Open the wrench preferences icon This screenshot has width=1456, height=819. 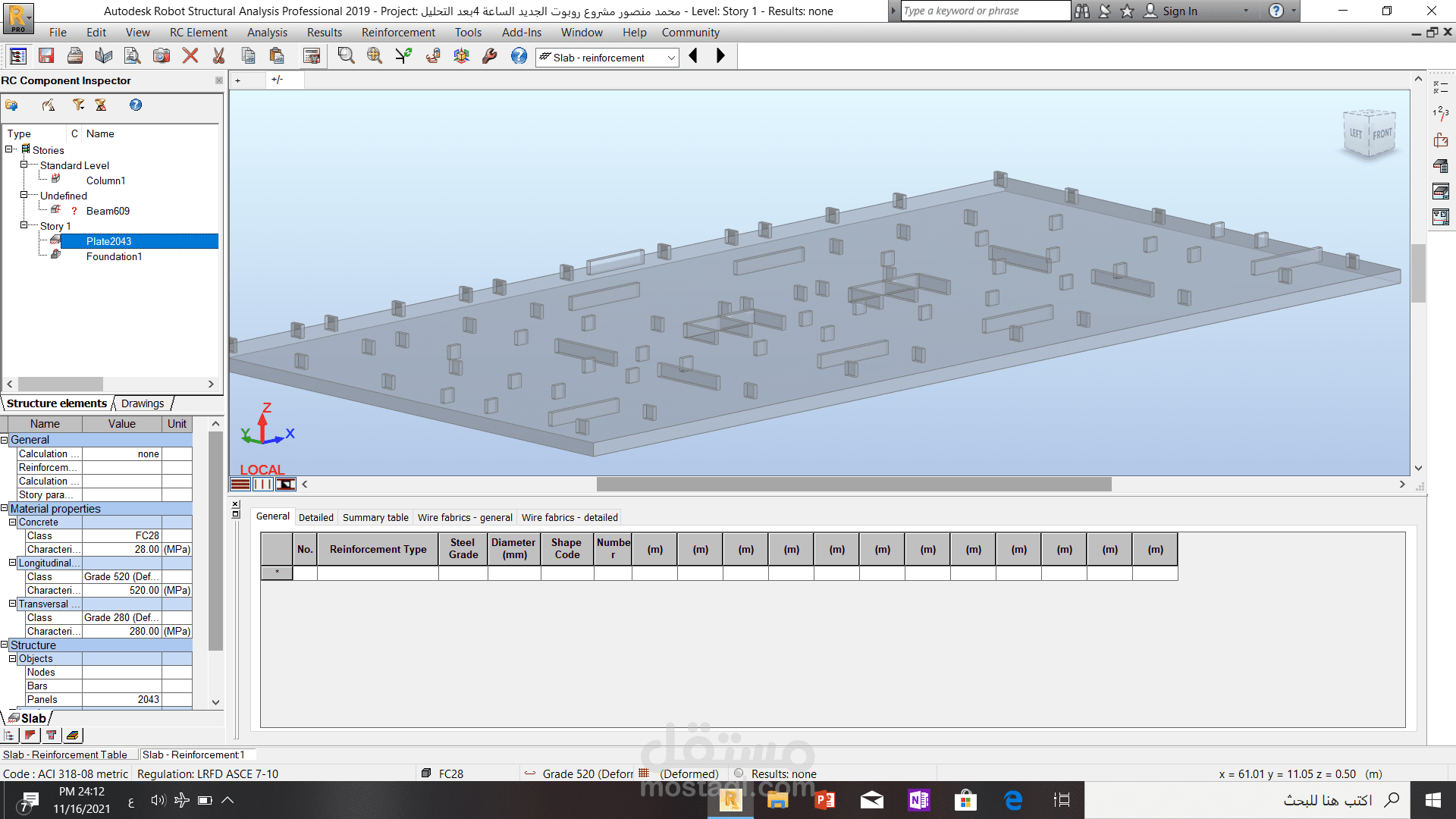point(490,56)
